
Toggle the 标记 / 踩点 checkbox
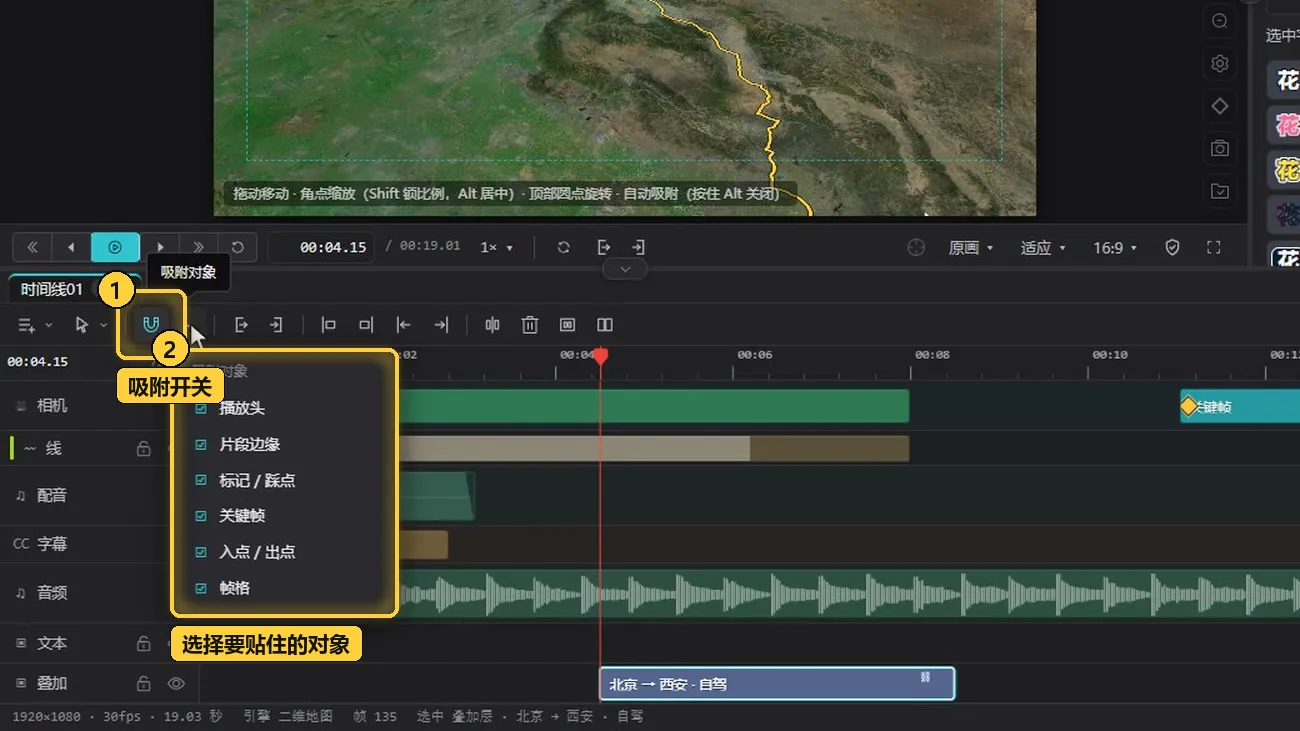(201, 481)
